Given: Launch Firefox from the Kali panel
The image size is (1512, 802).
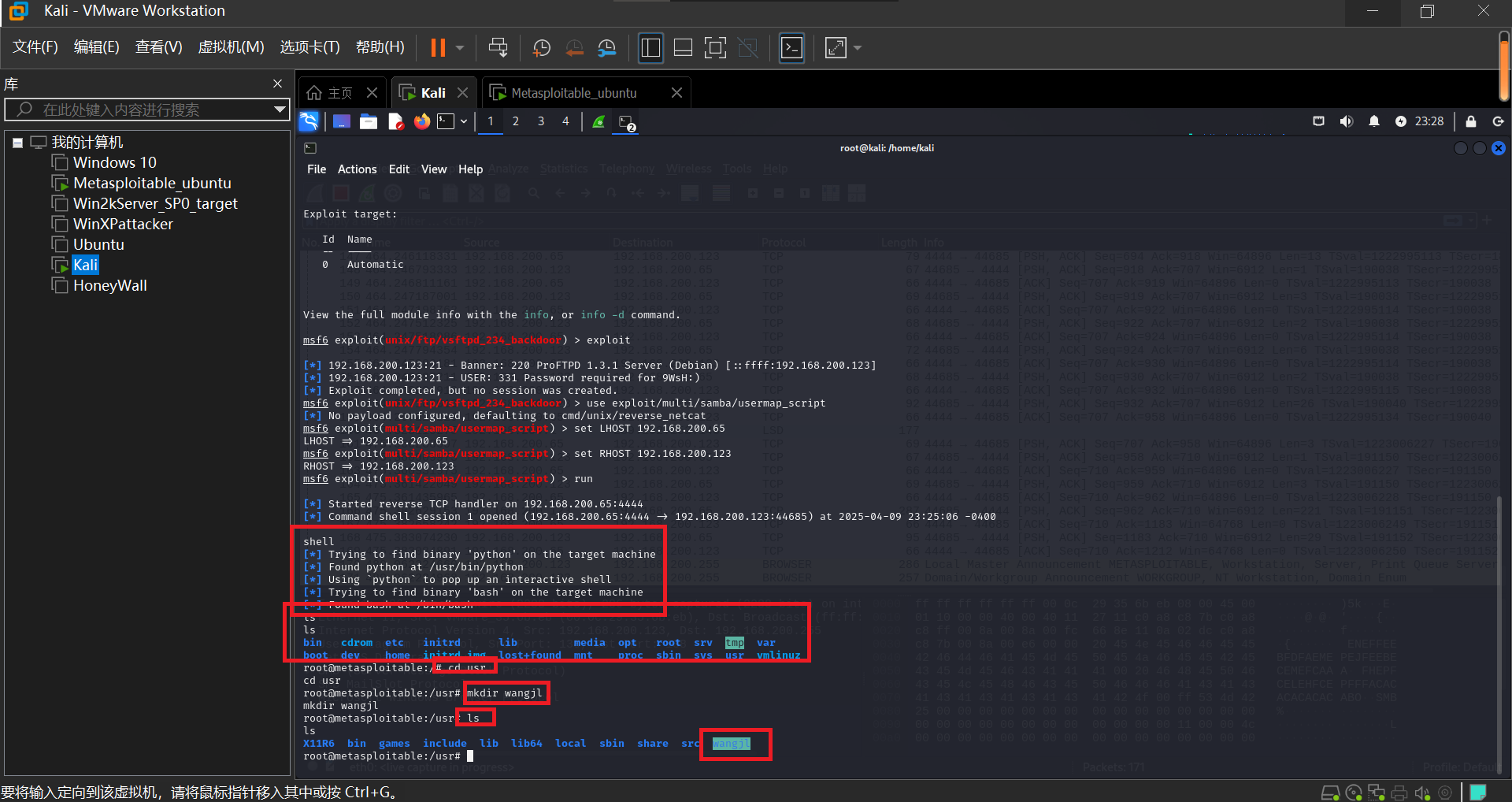Looking at the screenshot, I should (422, 121).
